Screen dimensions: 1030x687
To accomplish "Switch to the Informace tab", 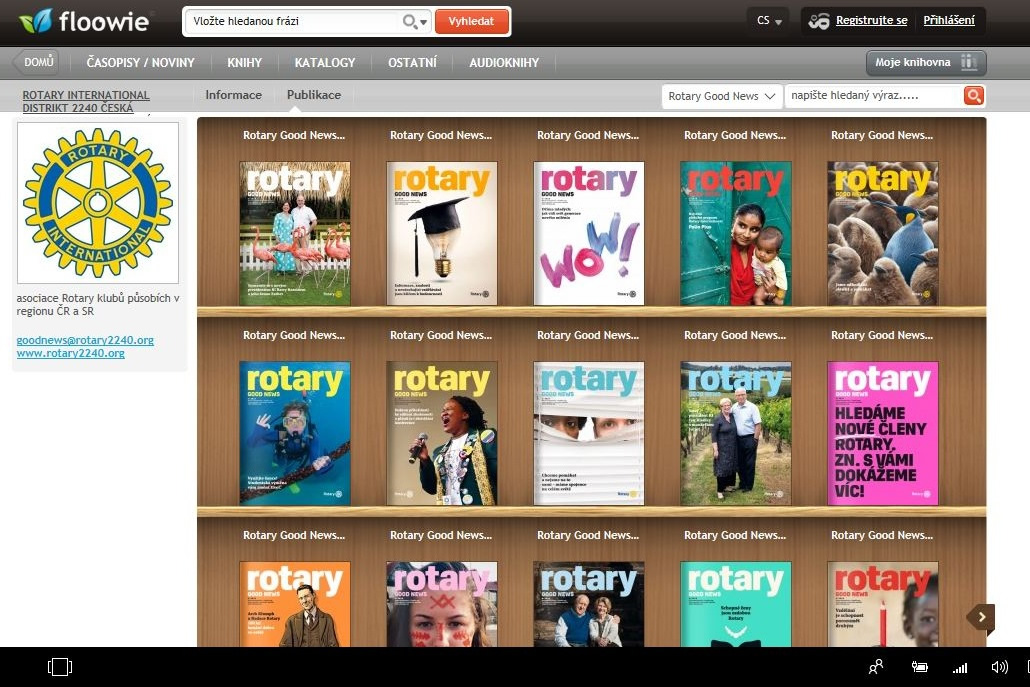I will point(233,95).
